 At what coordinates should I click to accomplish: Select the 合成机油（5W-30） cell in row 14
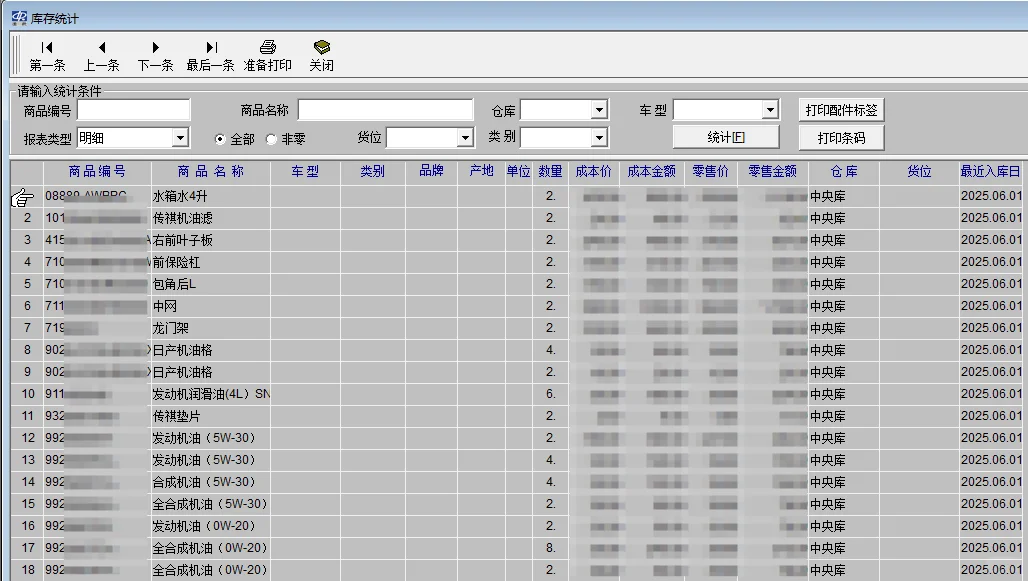[x=210, y=482]
